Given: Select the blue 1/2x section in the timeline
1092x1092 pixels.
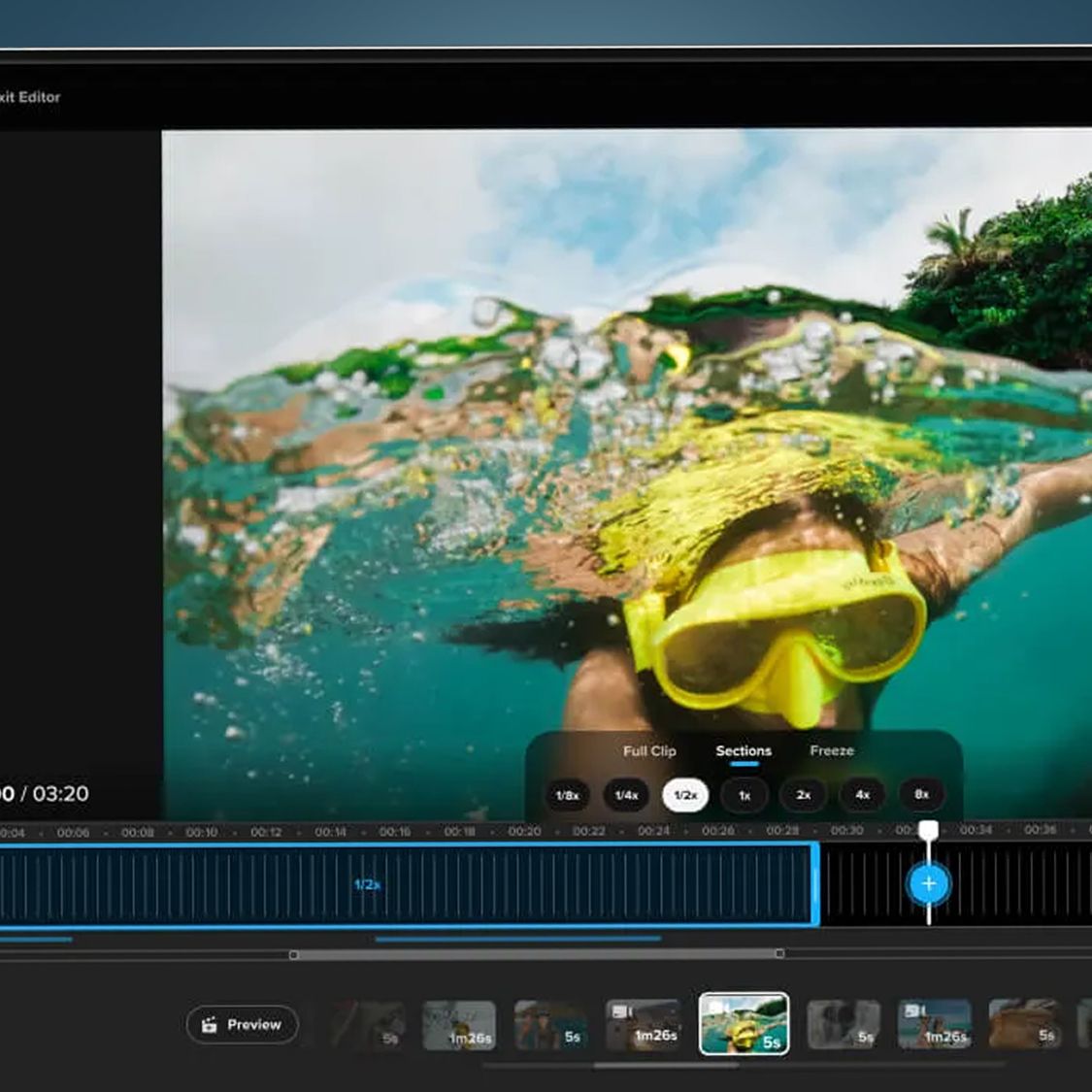Looking at the screenshot, I should pos(367,884).
